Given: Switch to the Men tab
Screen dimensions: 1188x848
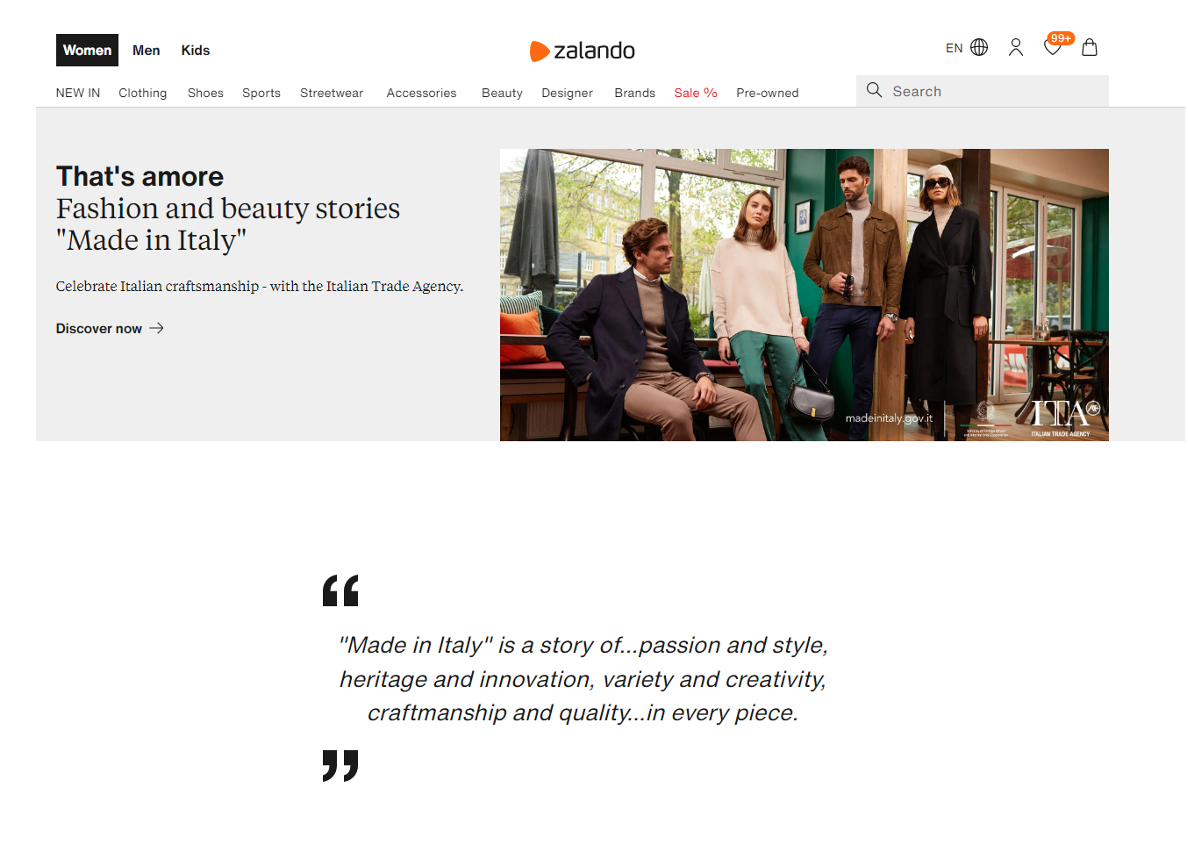Looking at the screenshot, I should click(x=146, y=50).
